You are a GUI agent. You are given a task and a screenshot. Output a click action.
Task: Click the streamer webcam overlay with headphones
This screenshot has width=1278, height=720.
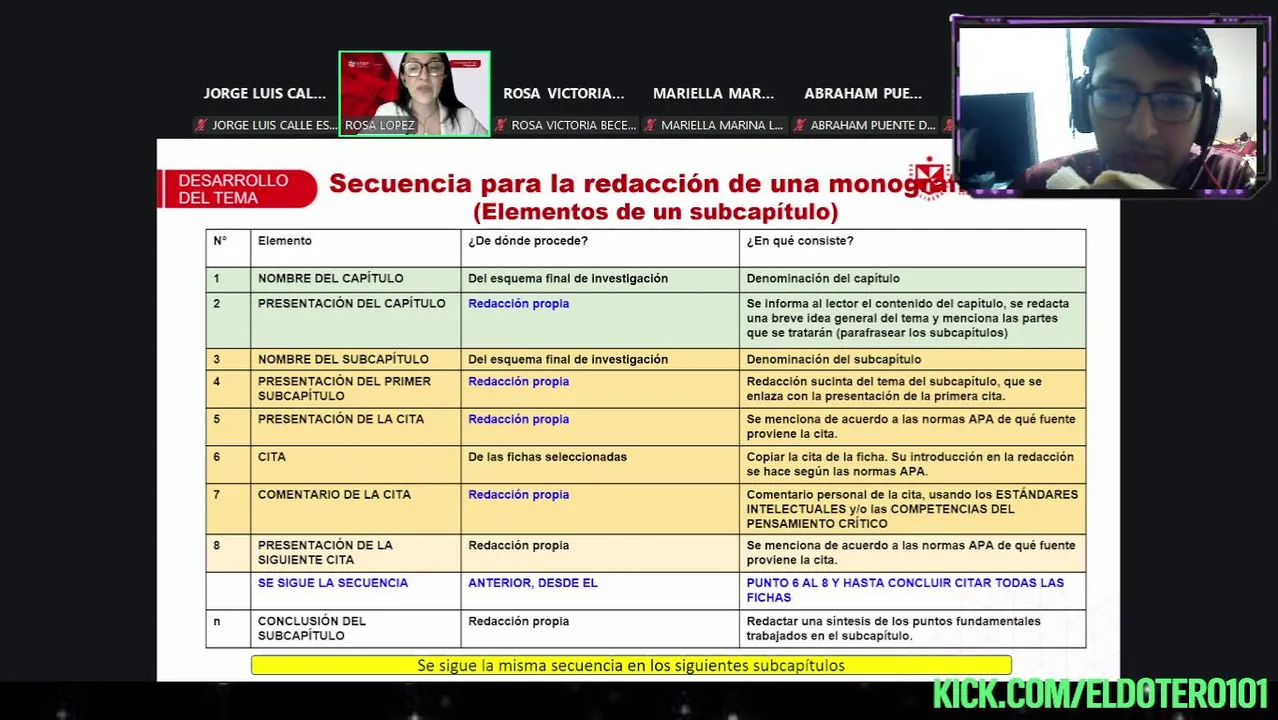point(1108,106)
